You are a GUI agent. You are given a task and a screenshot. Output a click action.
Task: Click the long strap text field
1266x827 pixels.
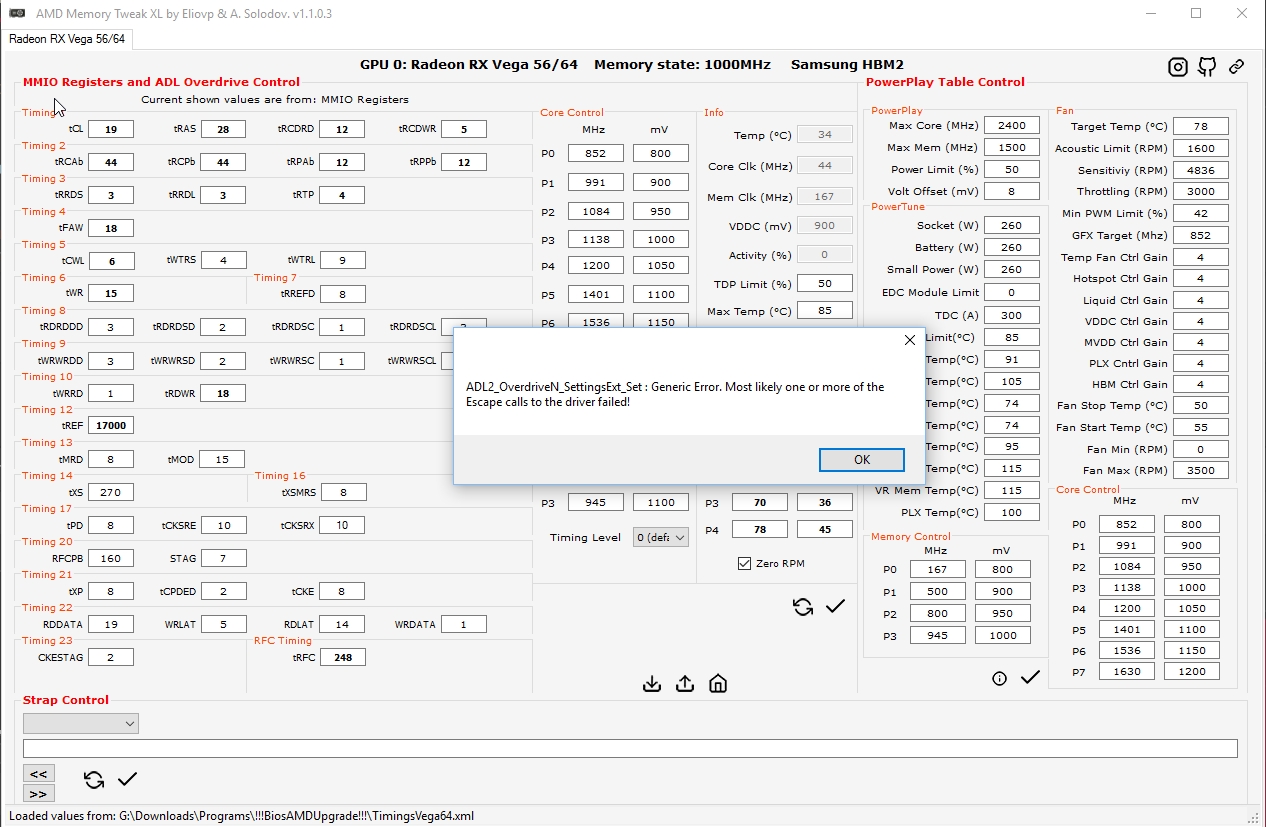pyautogui.click(x=630, y=748)
